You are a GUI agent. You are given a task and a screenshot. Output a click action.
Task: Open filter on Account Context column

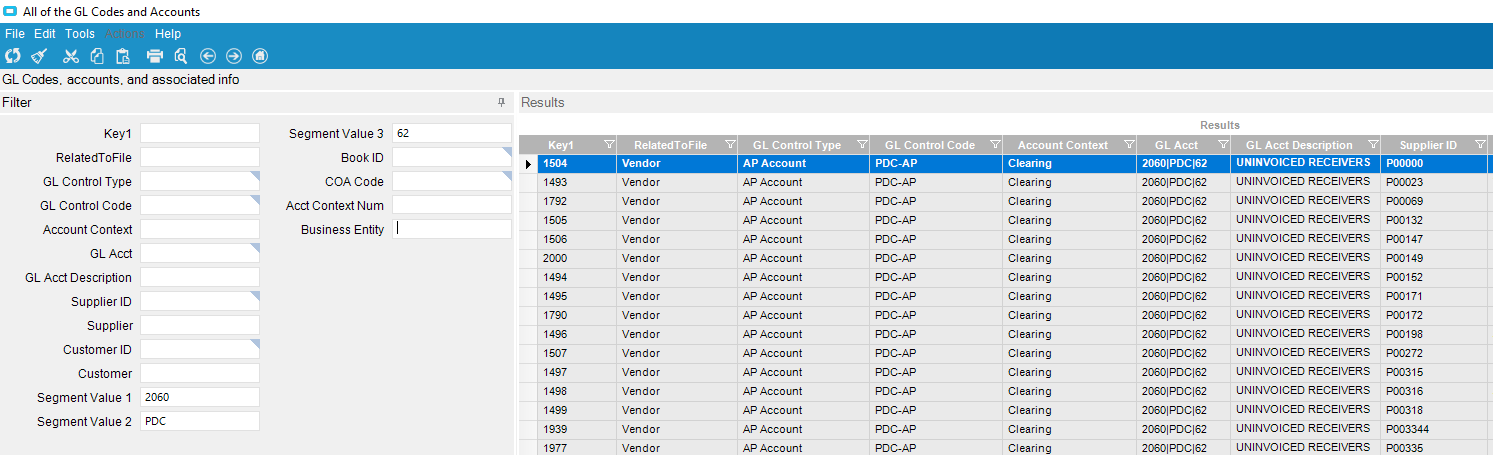click(1129, 145)
